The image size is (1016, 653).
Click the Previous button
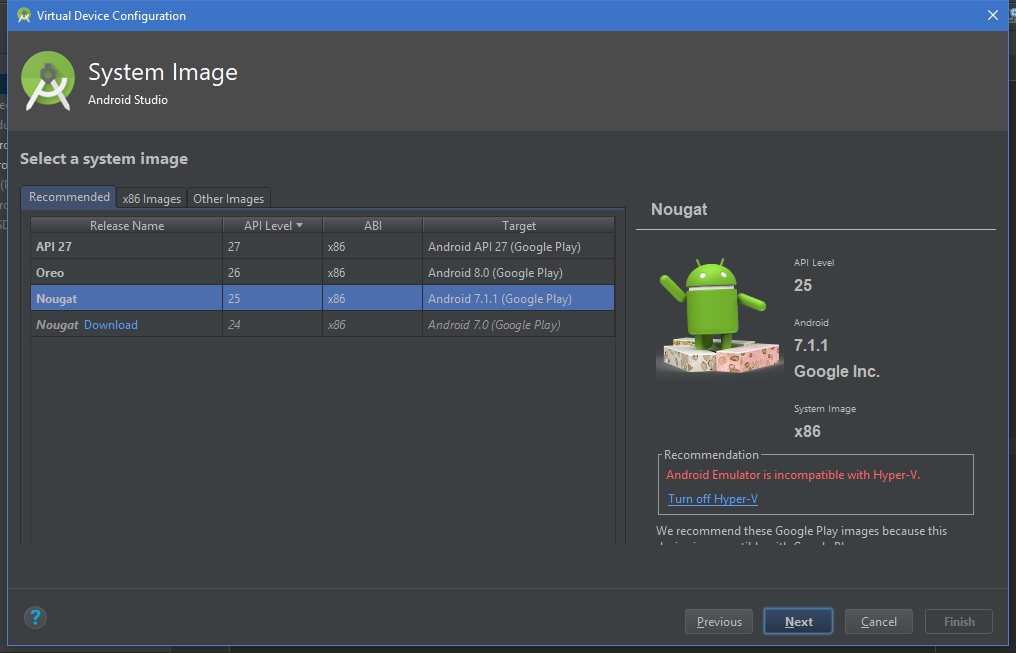point(718,621)
